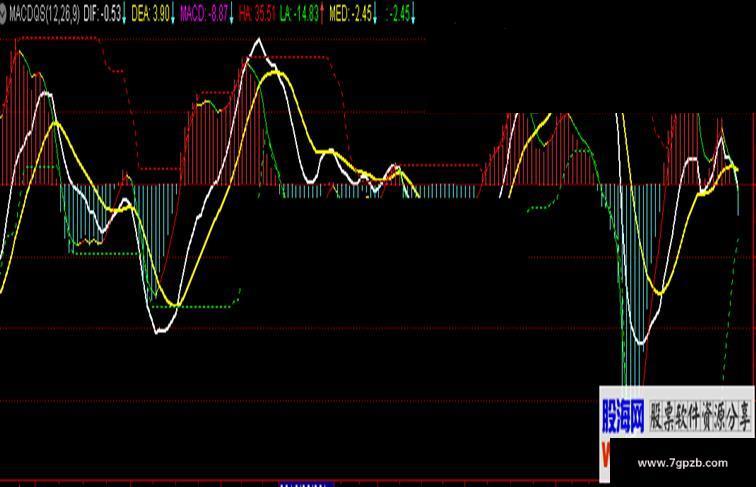Open the www.7gpzb.com link
This screenshot has height=487, width=756.
click(x=682, y=463)
